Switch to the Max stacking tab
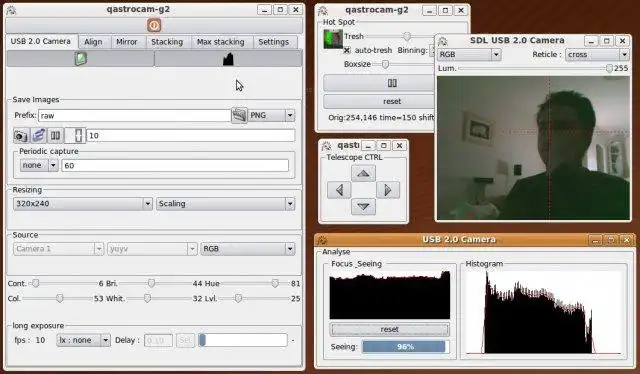The image size is (640, 374). pos(220,42)
